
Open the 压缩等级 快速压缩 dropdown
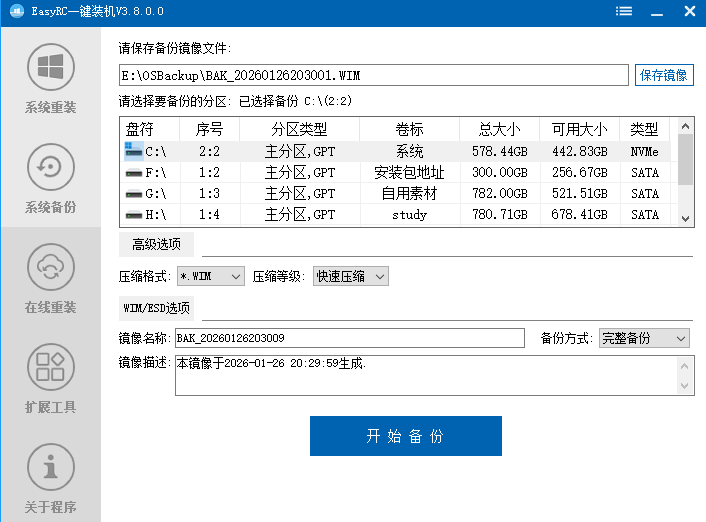tap(350, 276)
